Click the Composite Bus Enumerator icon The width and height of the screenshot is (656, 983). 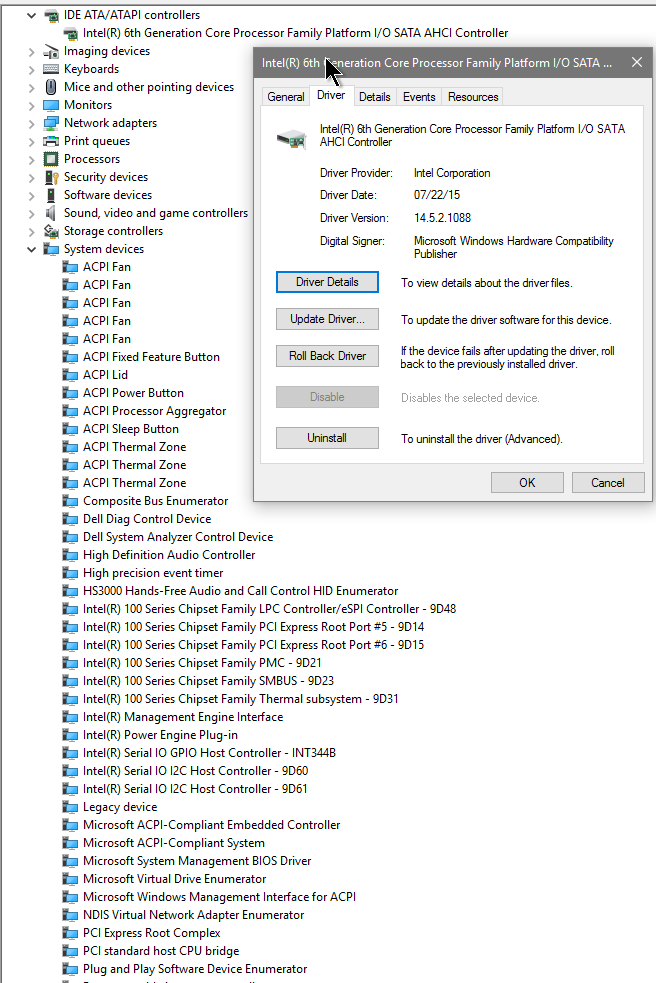click(70, 501)
